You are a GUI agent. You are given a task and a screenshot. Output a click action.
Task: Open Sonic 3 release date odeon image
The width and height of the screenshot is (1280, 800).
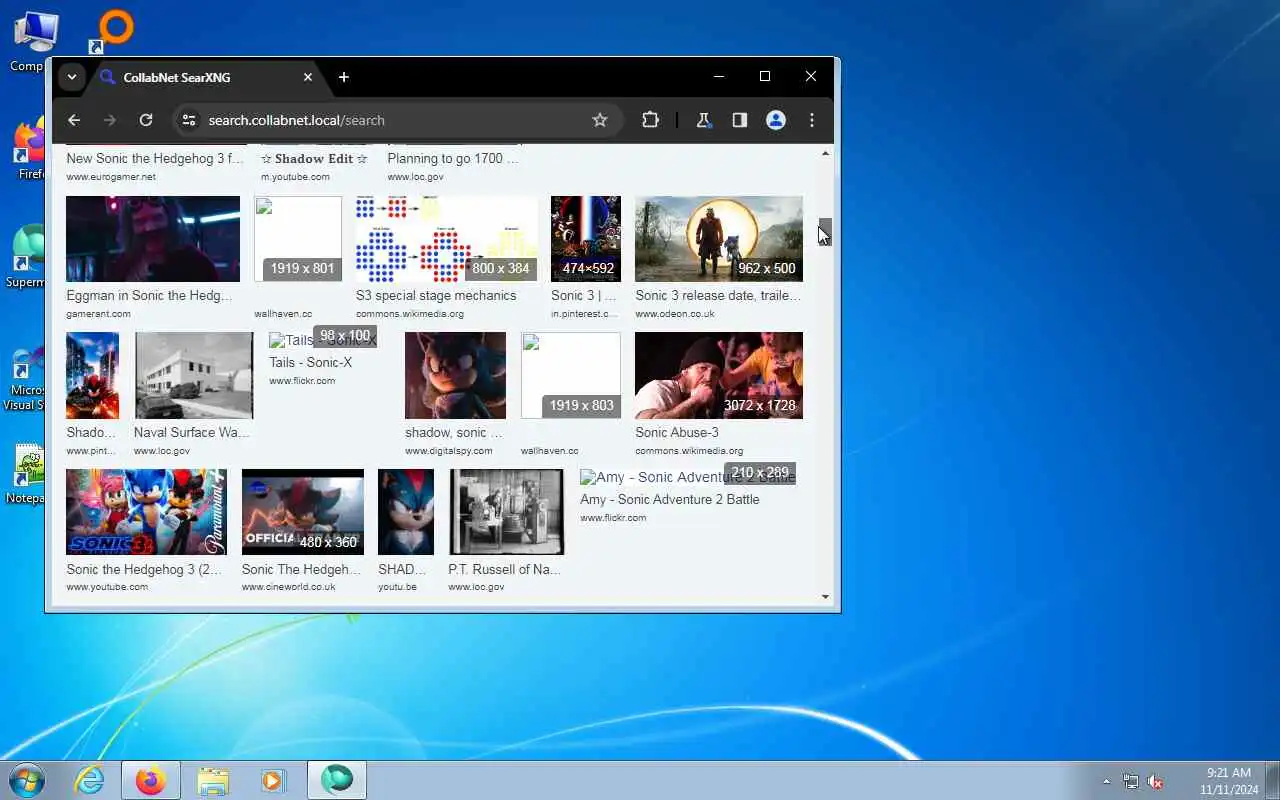(719, 239)
